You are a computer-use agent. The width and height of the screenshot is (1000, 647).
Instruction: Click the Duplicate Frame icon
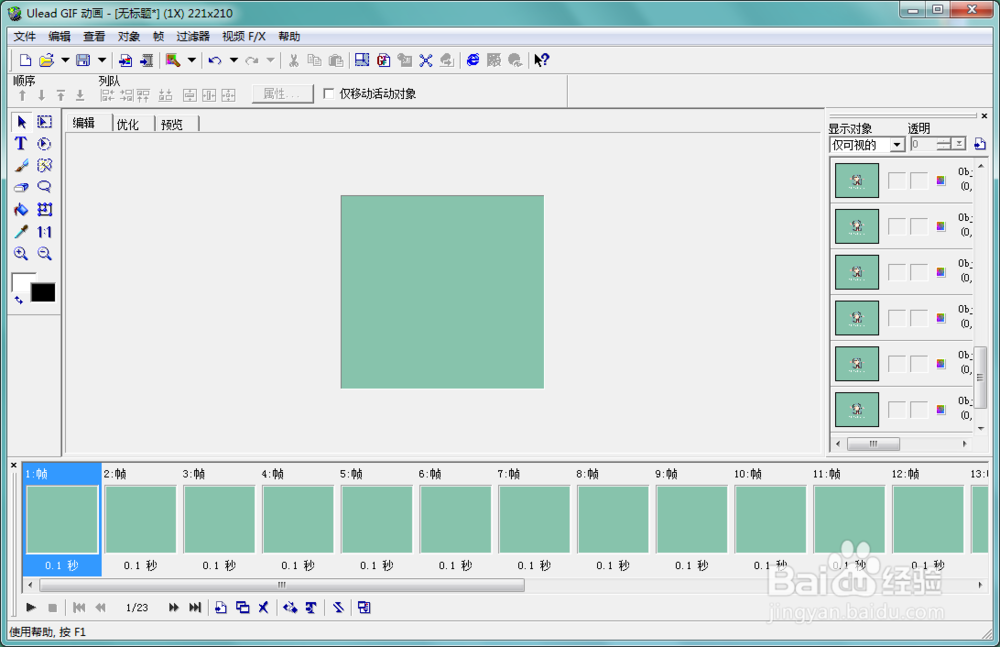coord(242,607)
